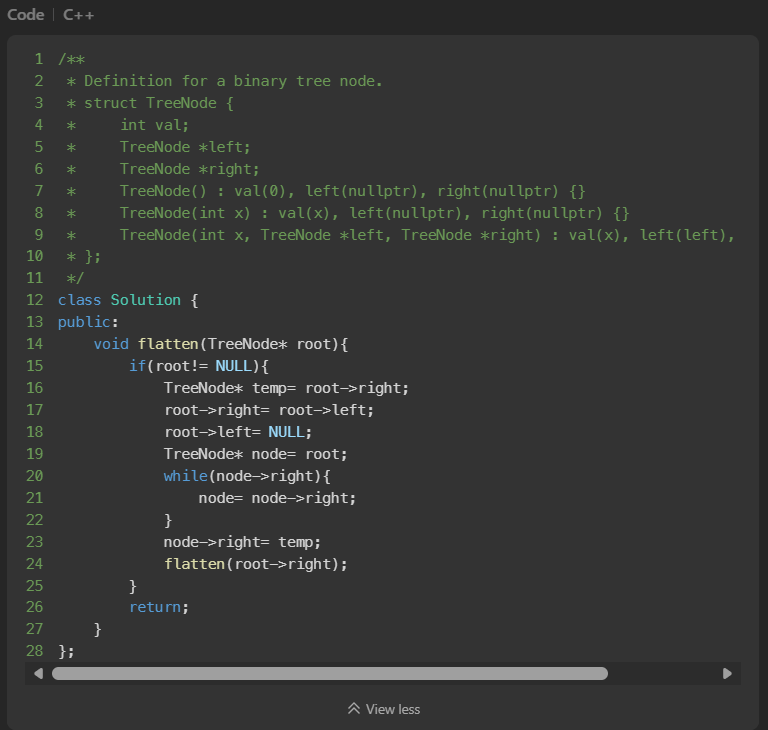Click 'TreeNode(int x) : val(x)' line 8
This screenshot has width=768, height=730.
pyautogui.click(x=375, y=213)
